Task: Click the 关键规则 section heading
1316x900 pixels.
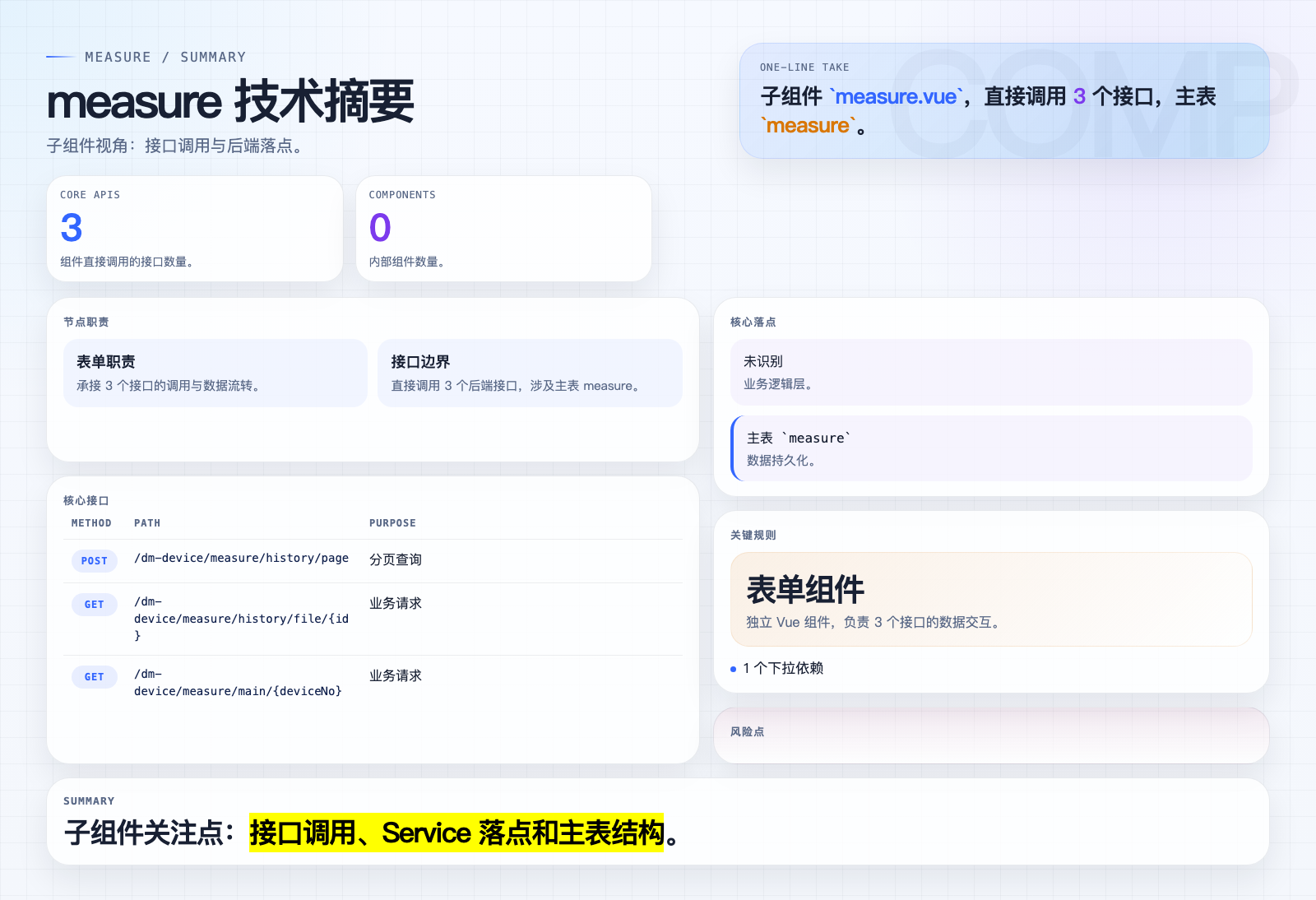Action: tap(753, 535)
